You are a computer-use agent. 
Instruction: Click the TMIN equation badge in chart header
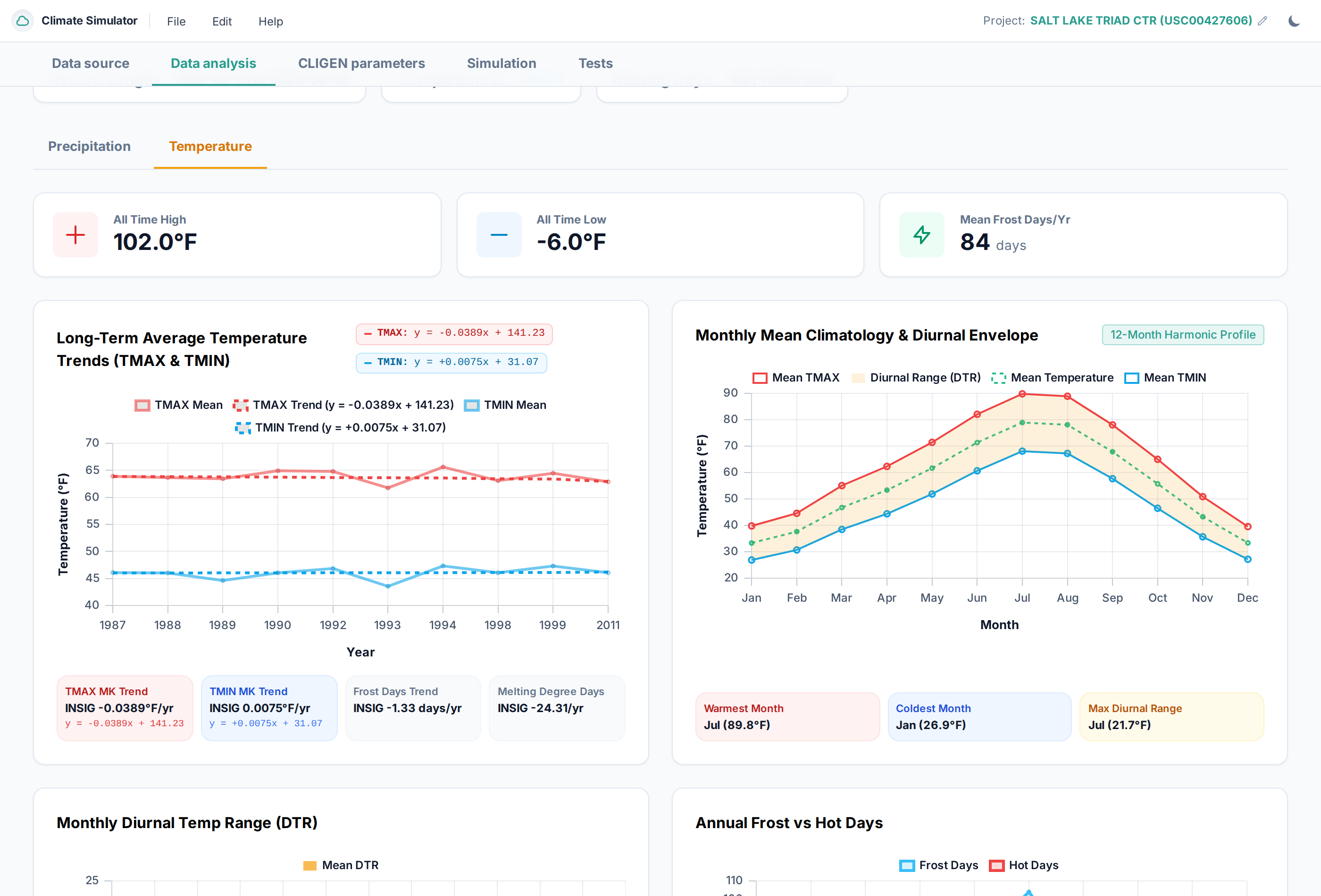click(x=451, y=363)
